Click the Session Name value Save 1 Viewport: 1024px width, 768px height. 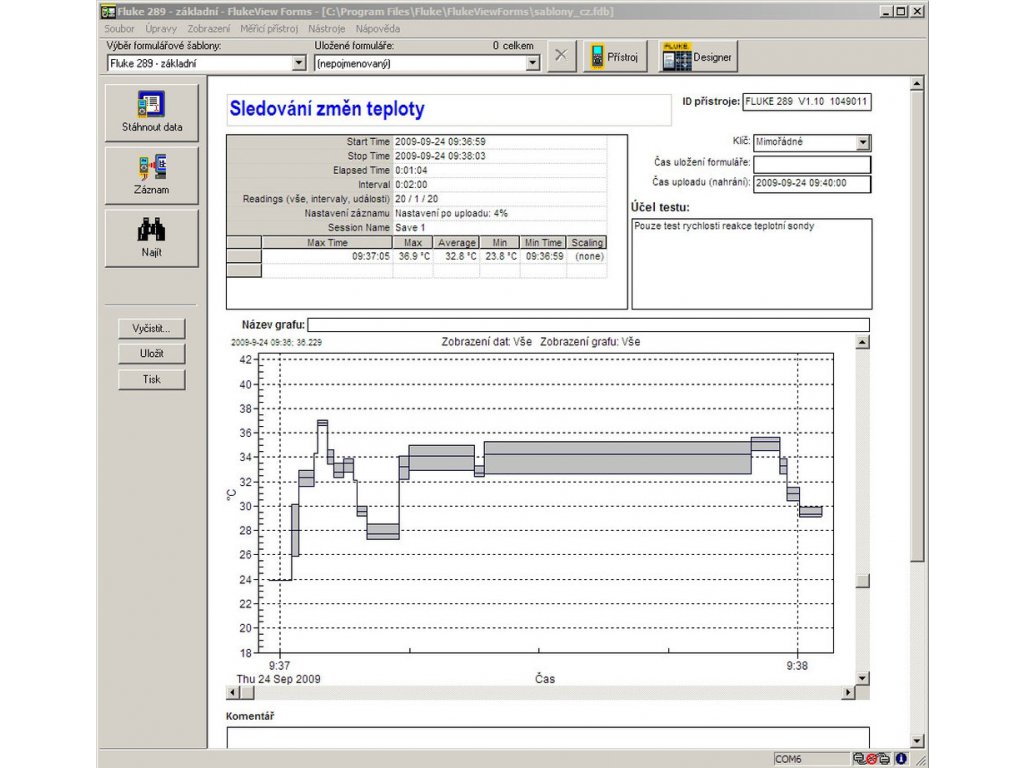tap(410, 228)
